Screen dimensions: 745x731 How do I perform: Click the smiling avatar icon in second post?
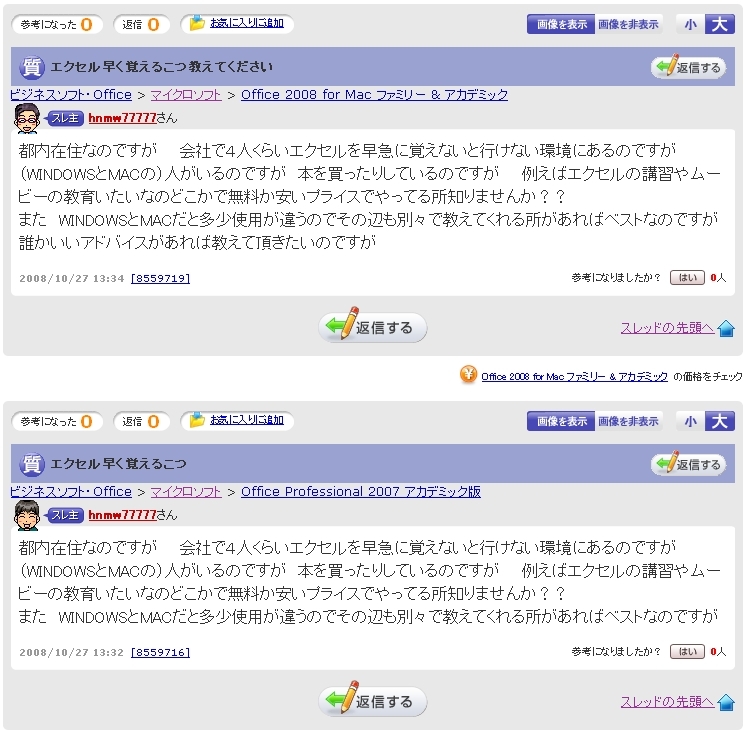pos(27,515)
